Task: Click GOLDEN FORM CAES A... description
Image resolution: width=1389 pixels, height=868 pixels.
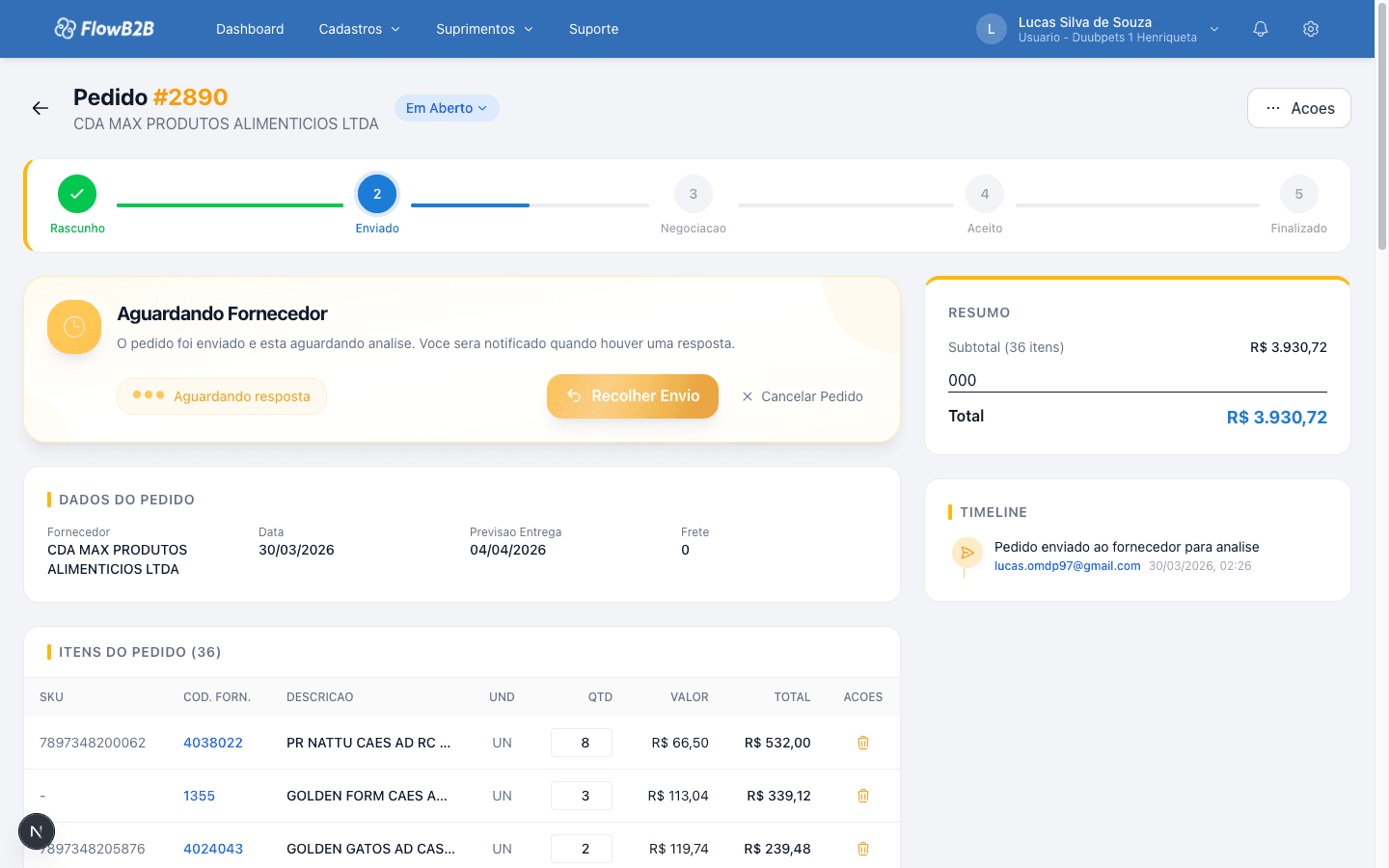Action: point(367,796)
